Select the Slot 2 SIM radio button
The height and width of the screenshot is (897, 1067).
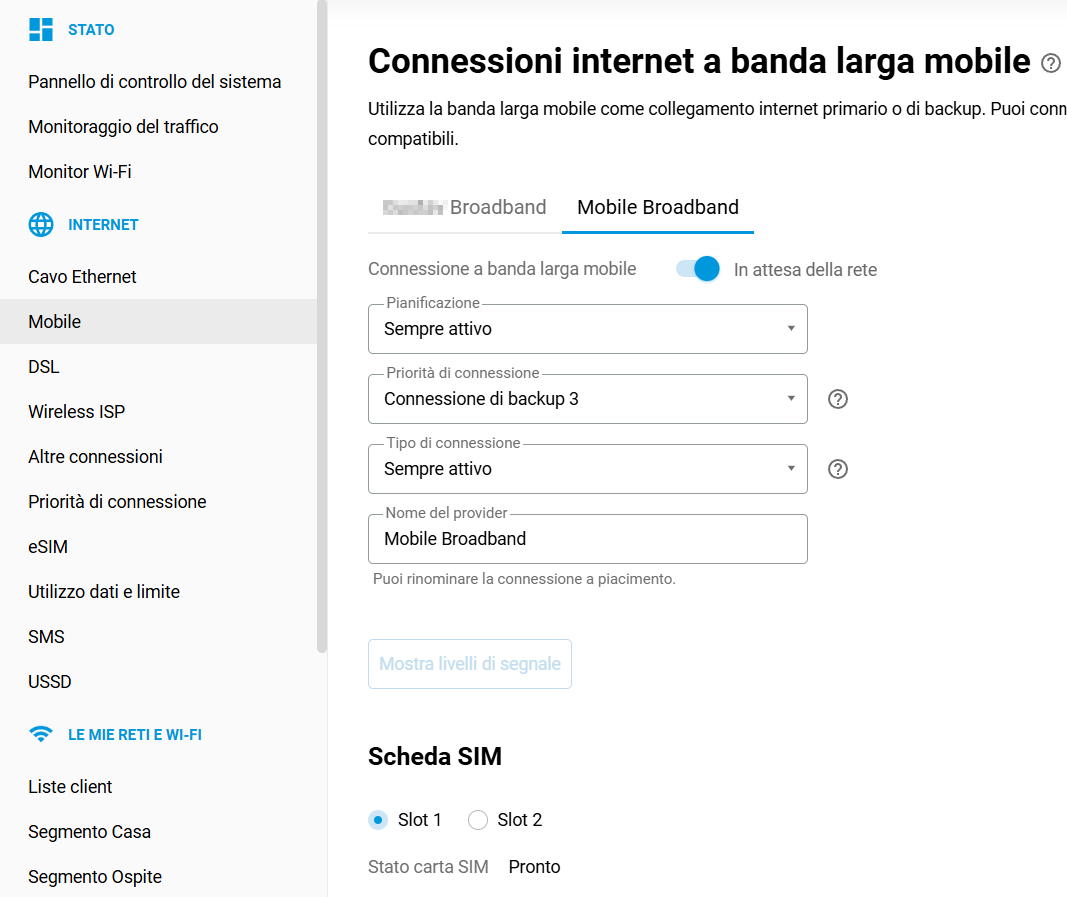(x=478, y=820)
